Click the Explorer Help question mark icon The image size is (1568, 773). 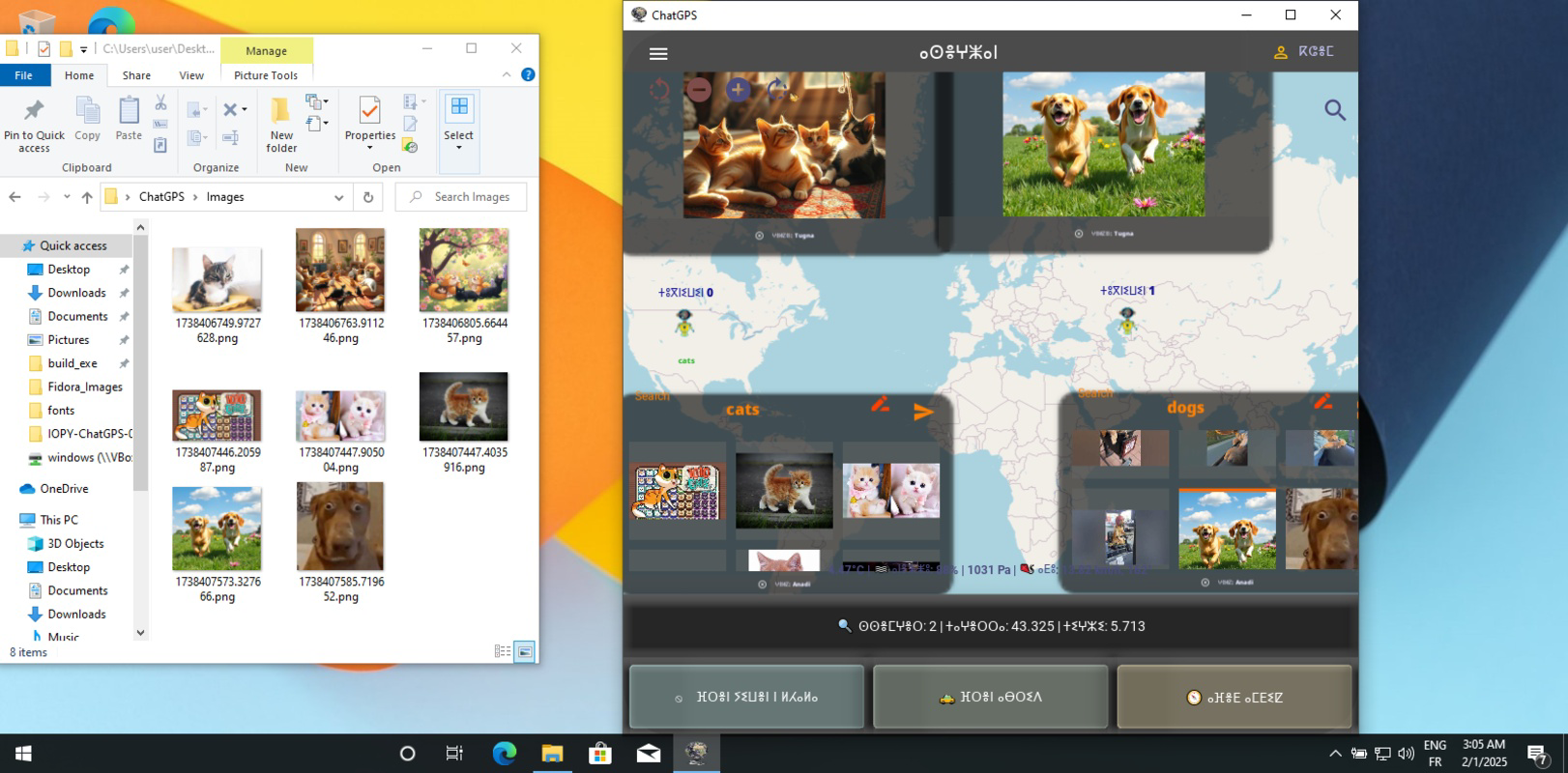coord(528,74)
